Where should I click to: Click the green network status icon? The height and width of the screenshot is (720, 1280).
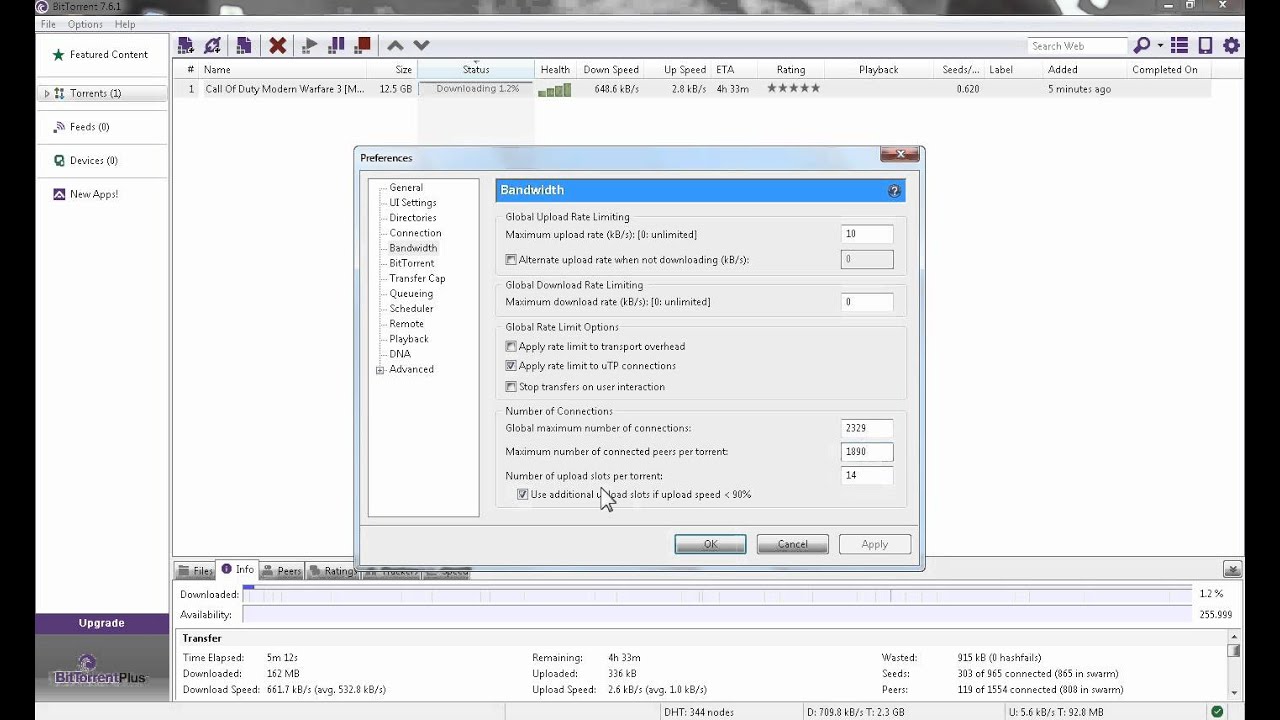(1217, 712)
